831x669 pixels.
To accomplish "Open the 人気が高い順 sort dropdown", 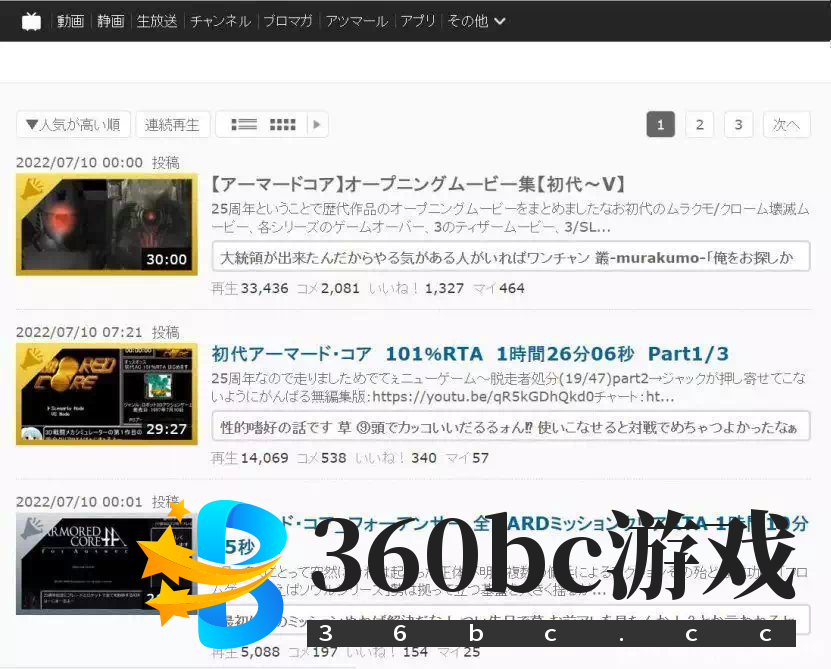I will point(73,125).
